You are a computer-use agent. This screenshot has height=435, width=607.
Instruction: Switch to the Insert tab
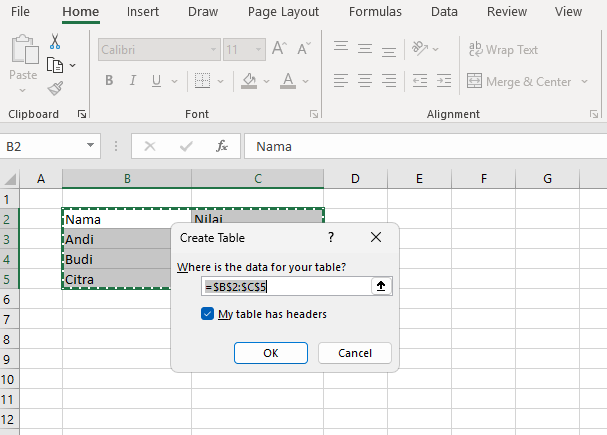pyautogui.click(x=142, y=12)
